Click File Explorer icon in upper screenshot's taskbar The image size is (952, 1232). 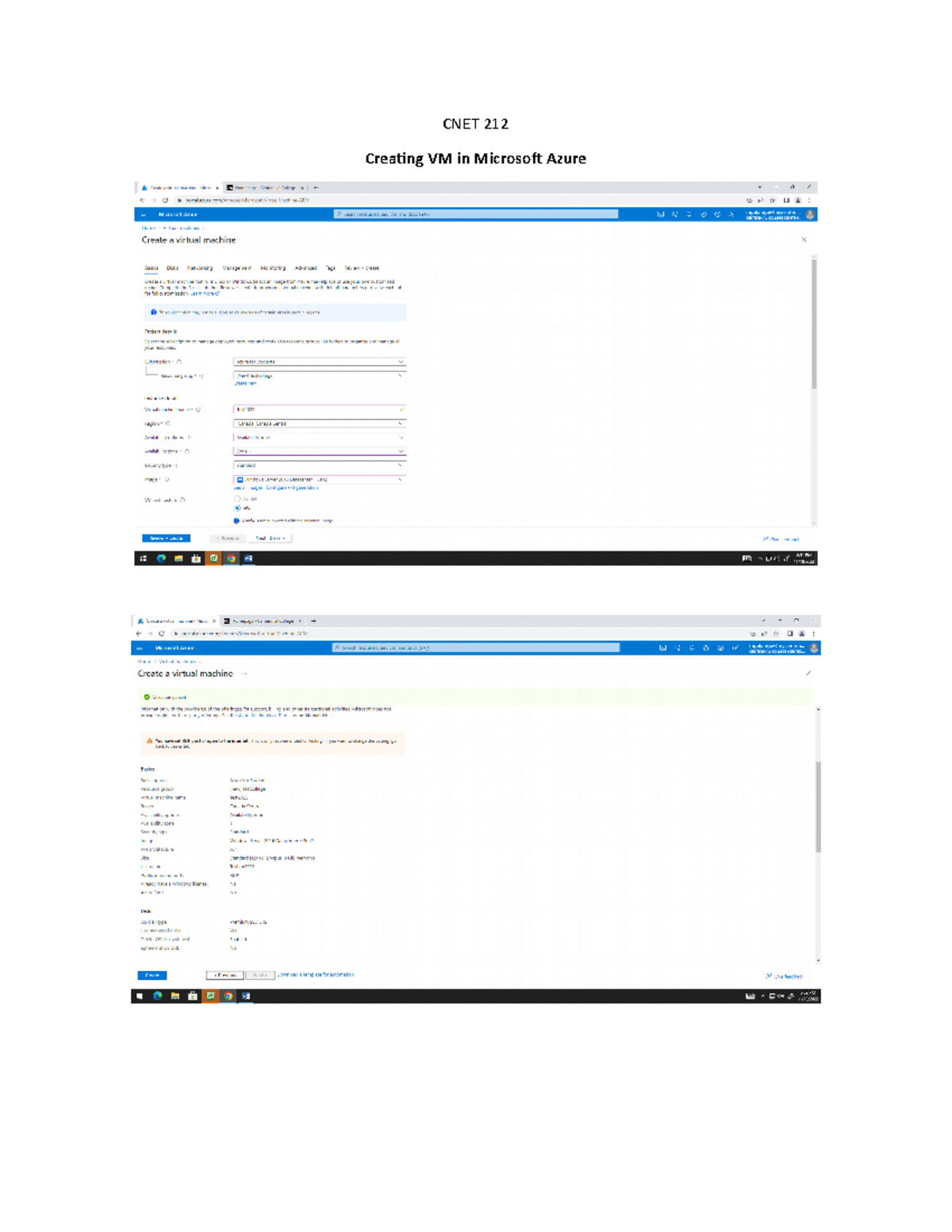[178, 558]
